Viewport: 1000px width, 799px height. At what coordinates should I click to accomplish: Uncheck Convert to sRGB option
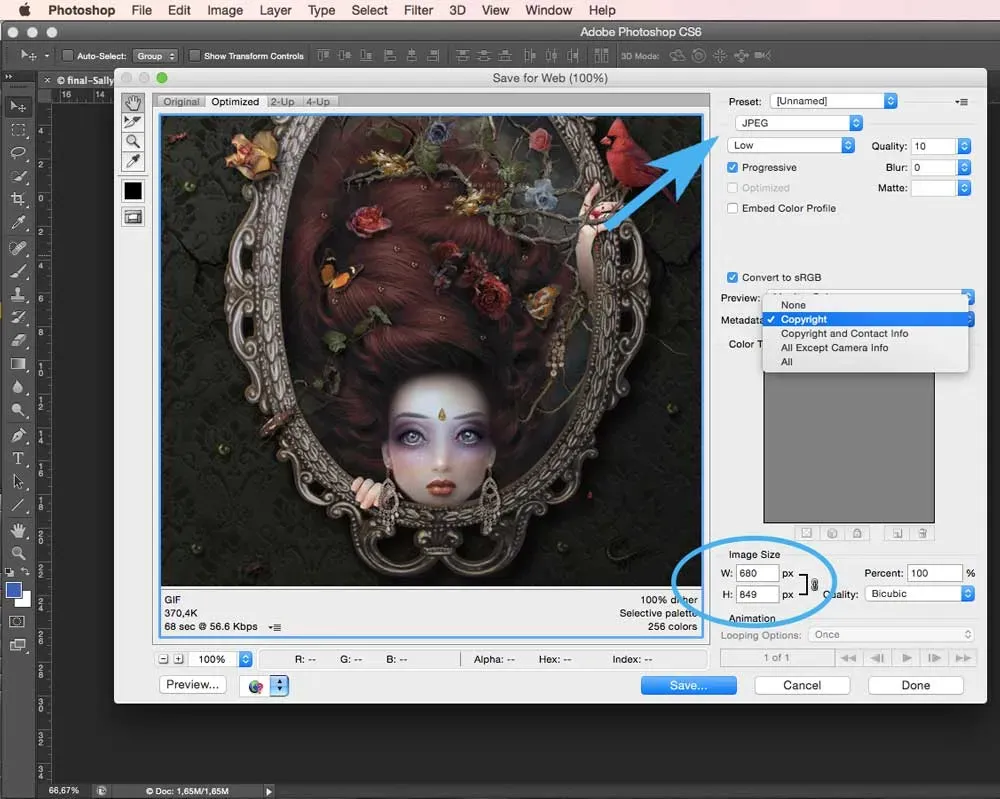point(733,277)
